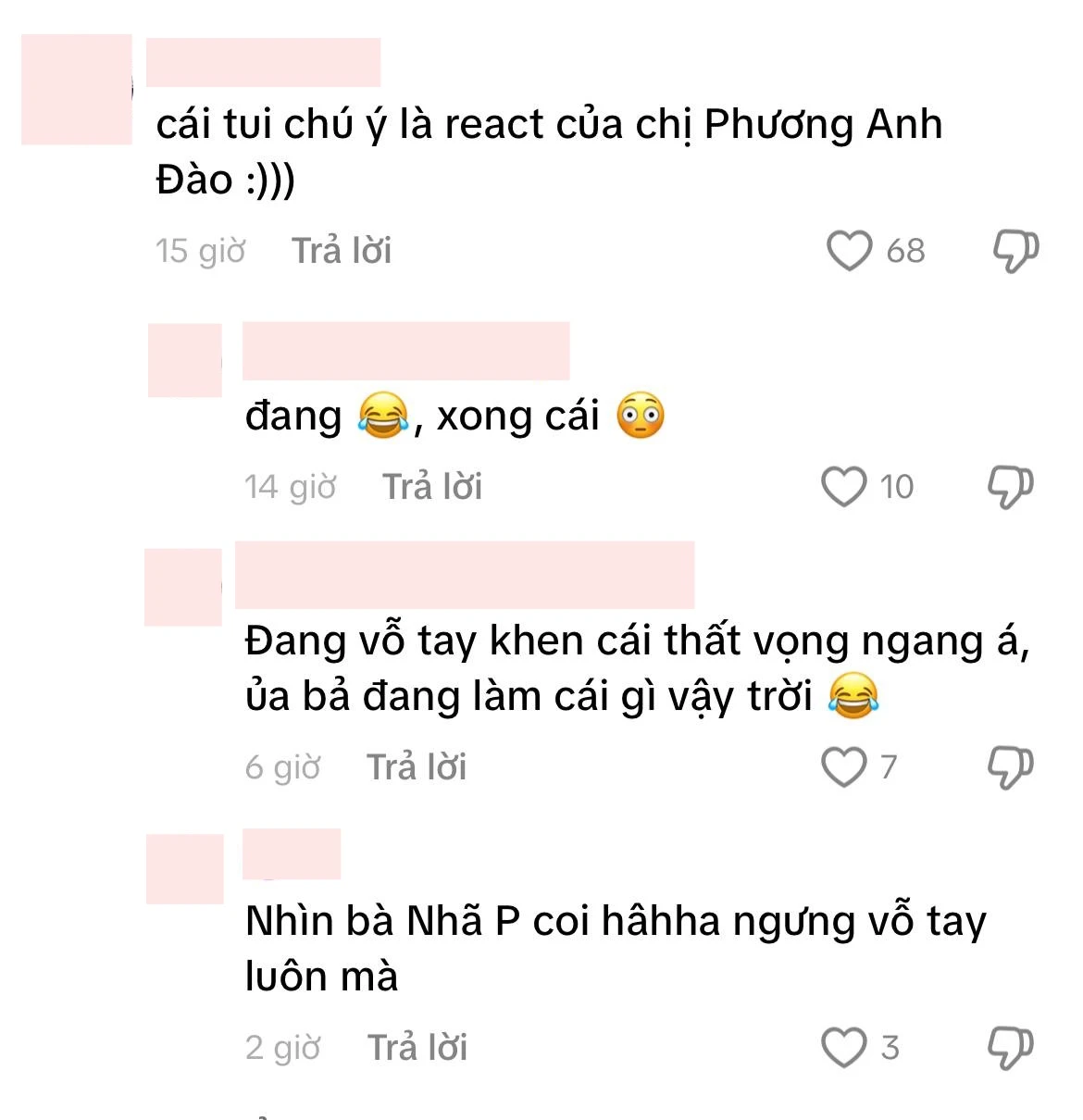Open avatar of the 'đang, xong cái' replier
The image size is (1083, 1120).
click(x=185, y=360)
